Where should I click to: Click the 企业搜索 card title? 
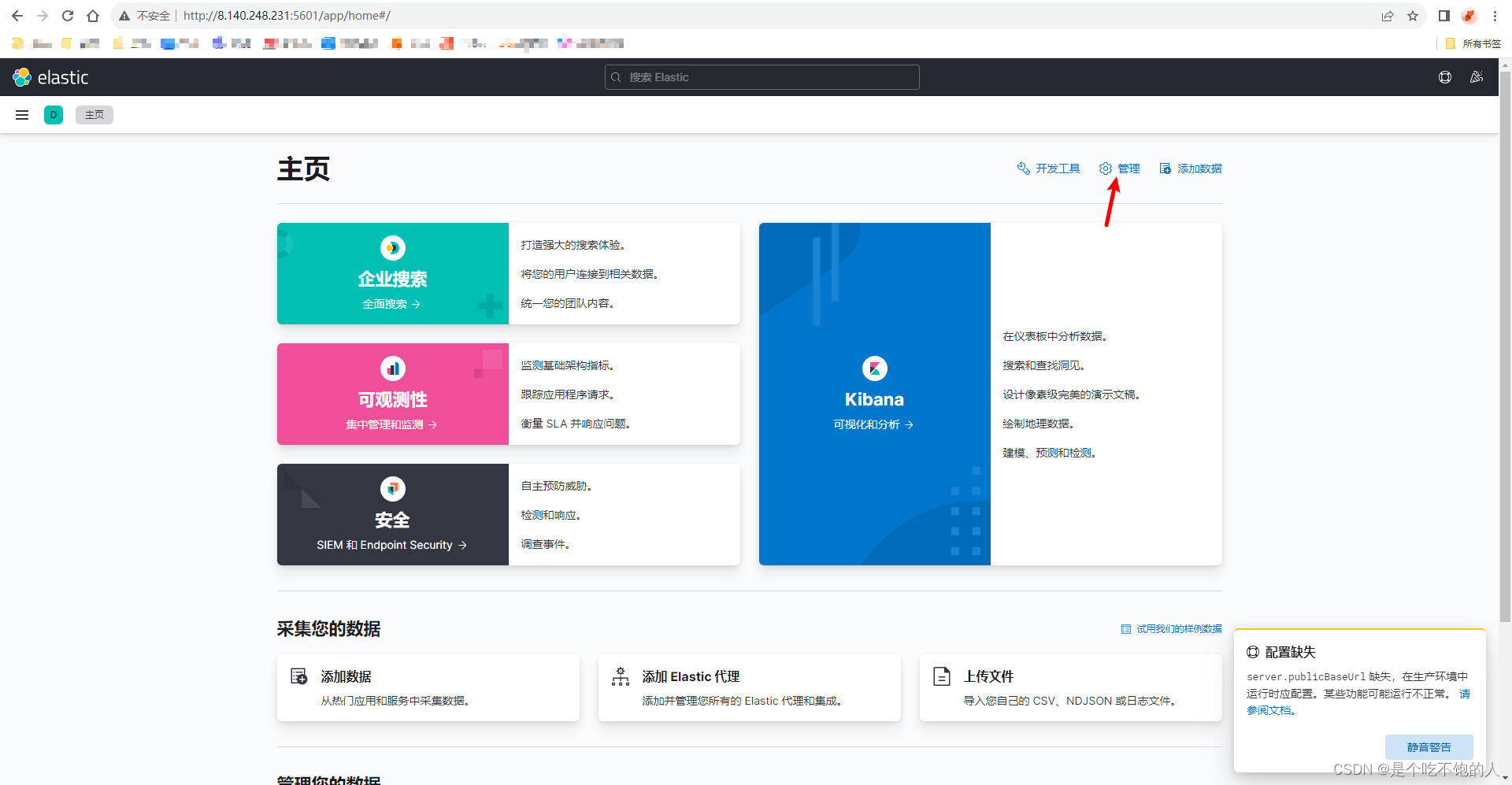[x=393, y=279]
